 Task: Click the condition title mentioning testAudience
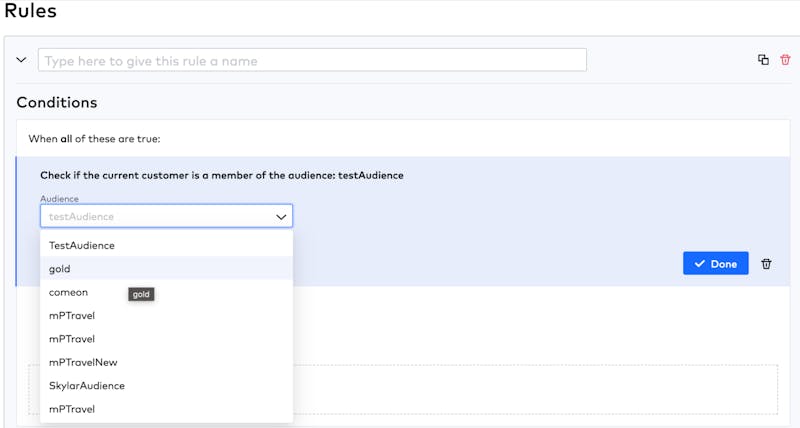coord(222,175)
